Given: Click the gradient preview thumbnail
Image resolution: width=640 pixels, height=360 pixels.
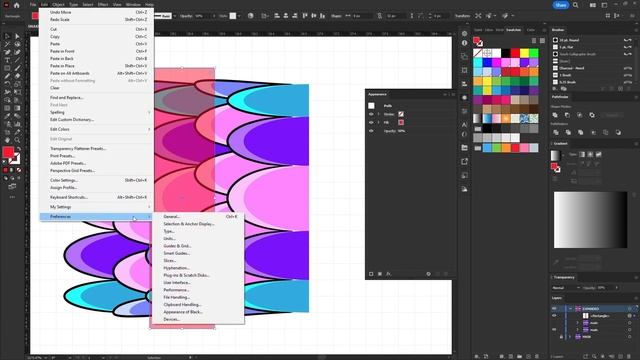Looking at the screenshot, I should tap(555, 155).
